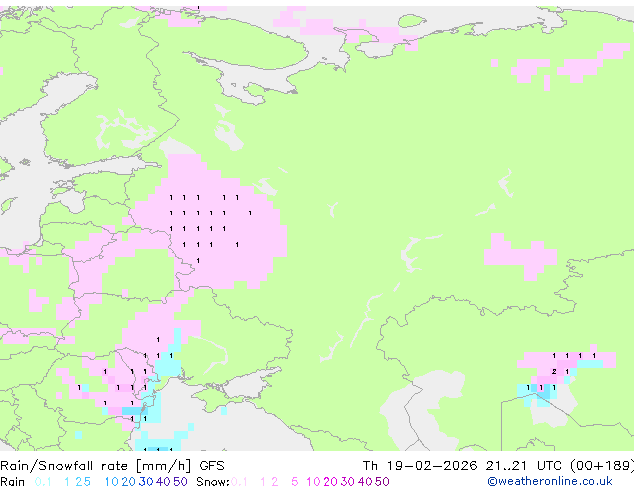Click the Snow legend value 0.1

click(239, 482)
